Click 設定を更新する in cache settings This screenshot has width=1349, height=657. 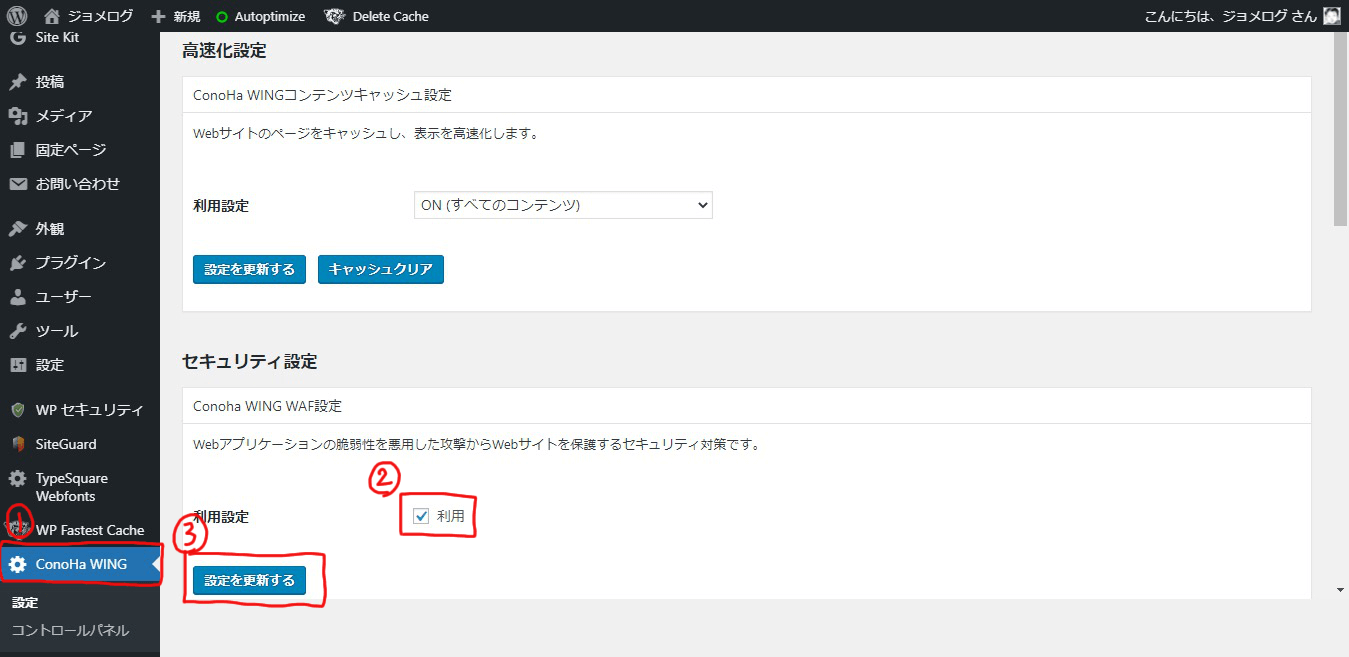tap(249, 269)
